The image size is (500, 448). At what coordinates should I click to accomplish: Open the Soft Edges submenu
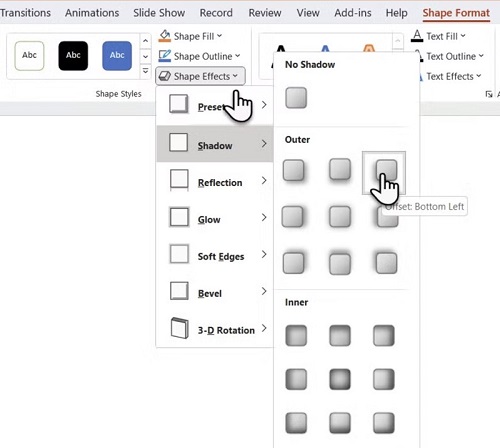215,255
